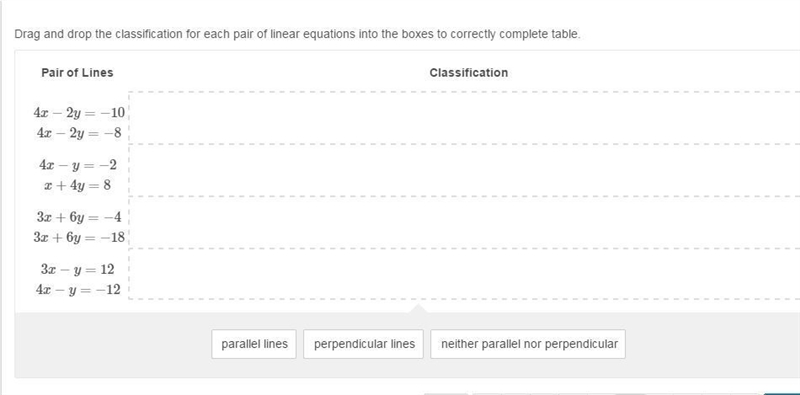Click the drag and drop instruction text
This screenshot has height=395, width=800.
click(x=297, y=34)
